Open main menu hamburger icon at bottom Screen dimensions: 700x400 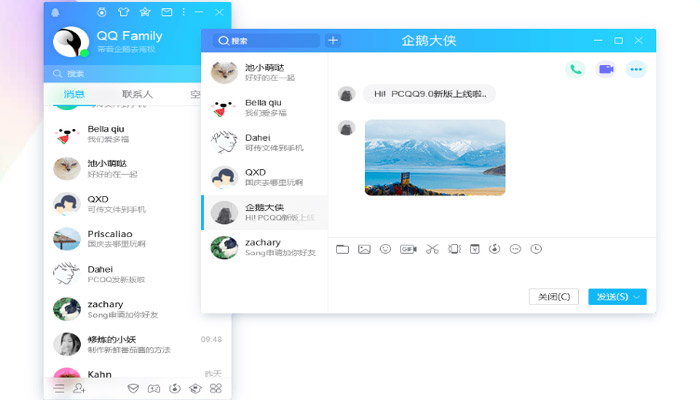pos(59,388)
